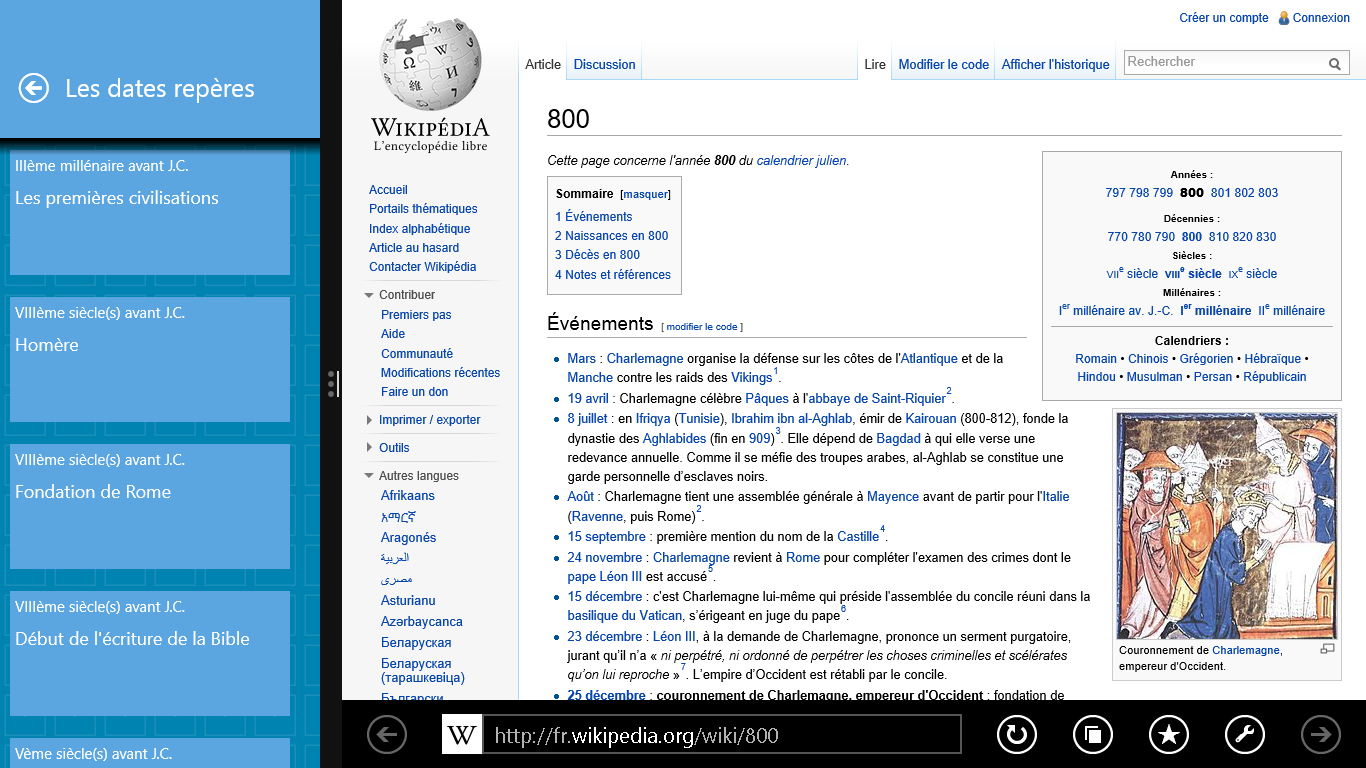Image resolution: width=1366 pixels, height=768 pixels.
Task: Open the Accueil sidebar link
Action: [x=388, y=190]
